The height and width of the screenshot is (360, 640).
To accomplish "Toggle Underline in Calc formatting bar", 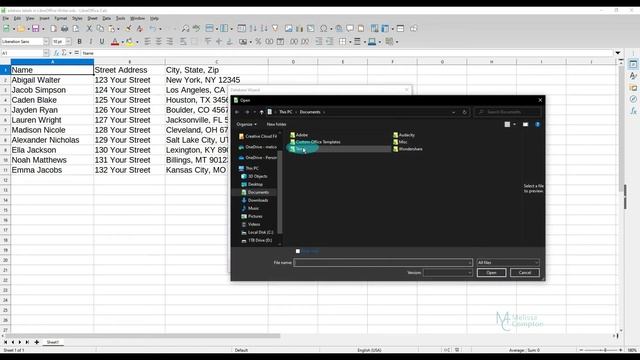I will pyautogui.click(x=102, y=42).
